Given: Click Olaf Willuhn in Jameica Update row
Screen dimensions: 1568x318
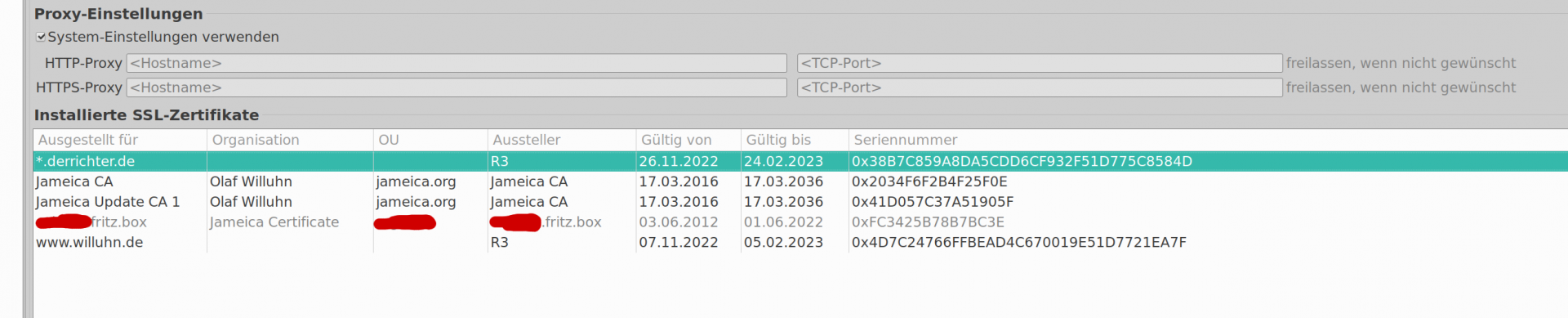Looking at the screenshot, I should coord(251,202).
